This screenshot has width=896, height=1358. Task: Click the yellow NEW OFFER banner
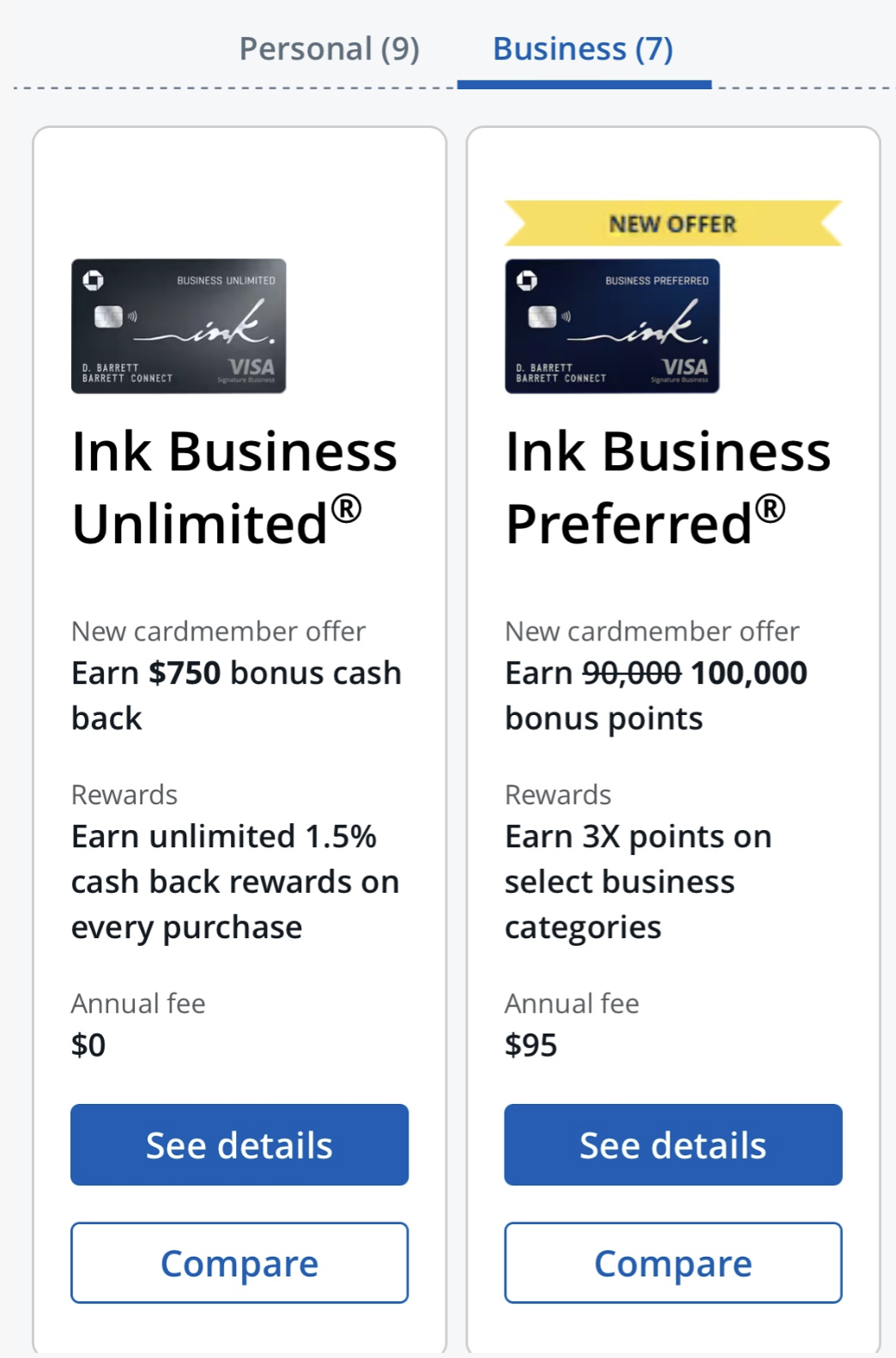click(672, 223)
